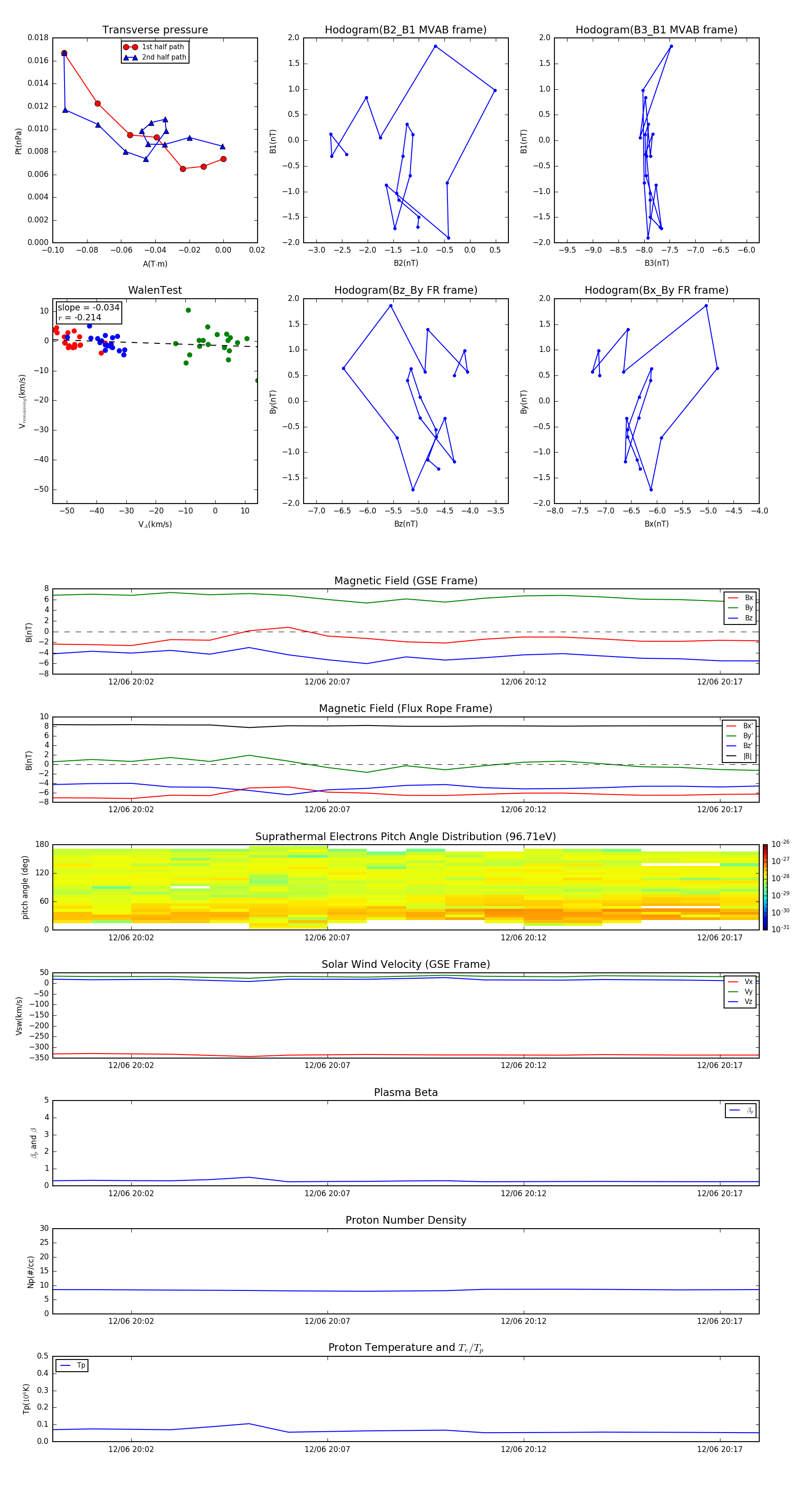Click the pitch angle (deg) axis label
The height and width of the screenshot is (1489, 812).
pyautogui.click(x=25, y=887)
